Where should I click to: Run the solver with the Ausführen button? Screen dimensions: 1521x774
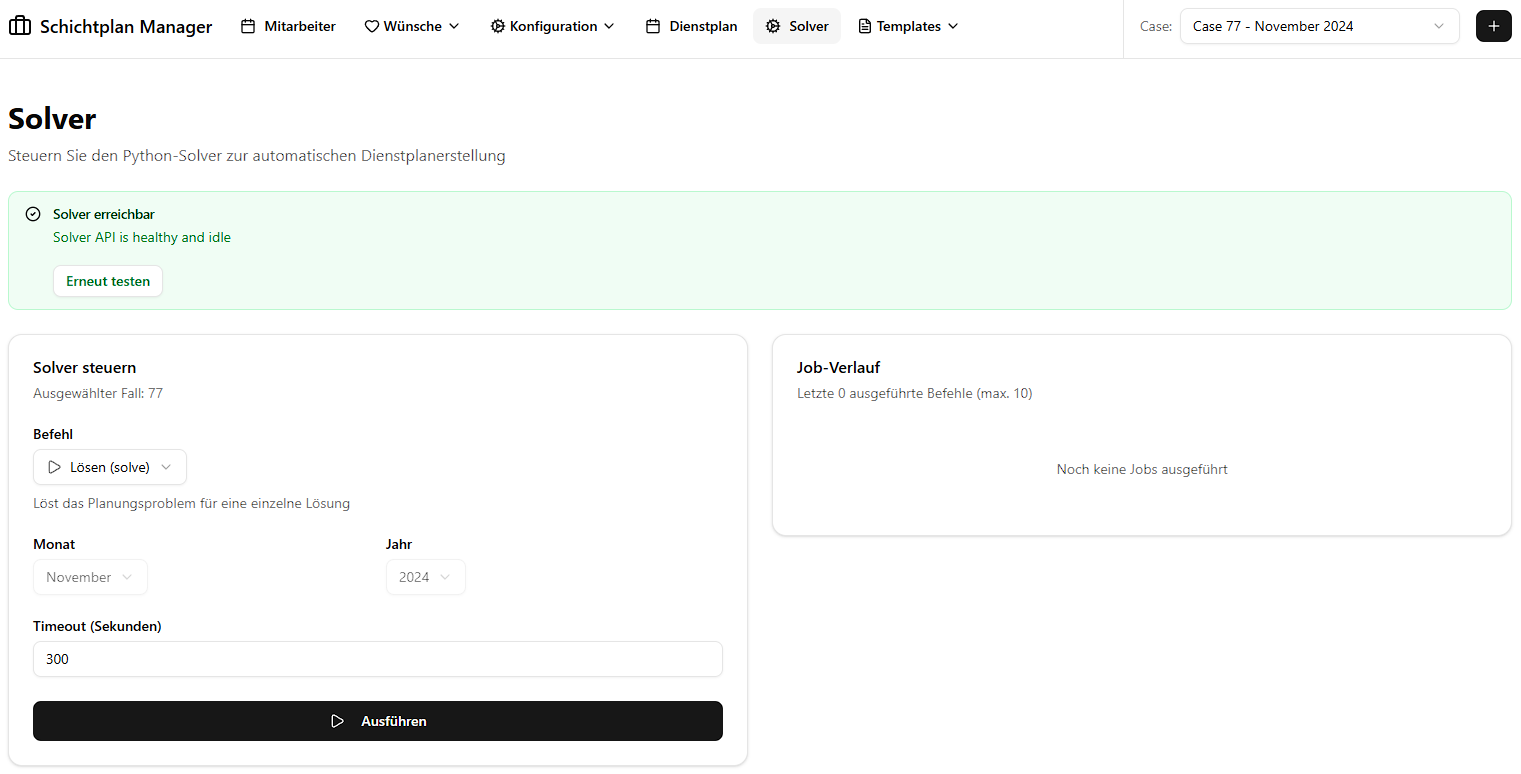pos(378,721)
